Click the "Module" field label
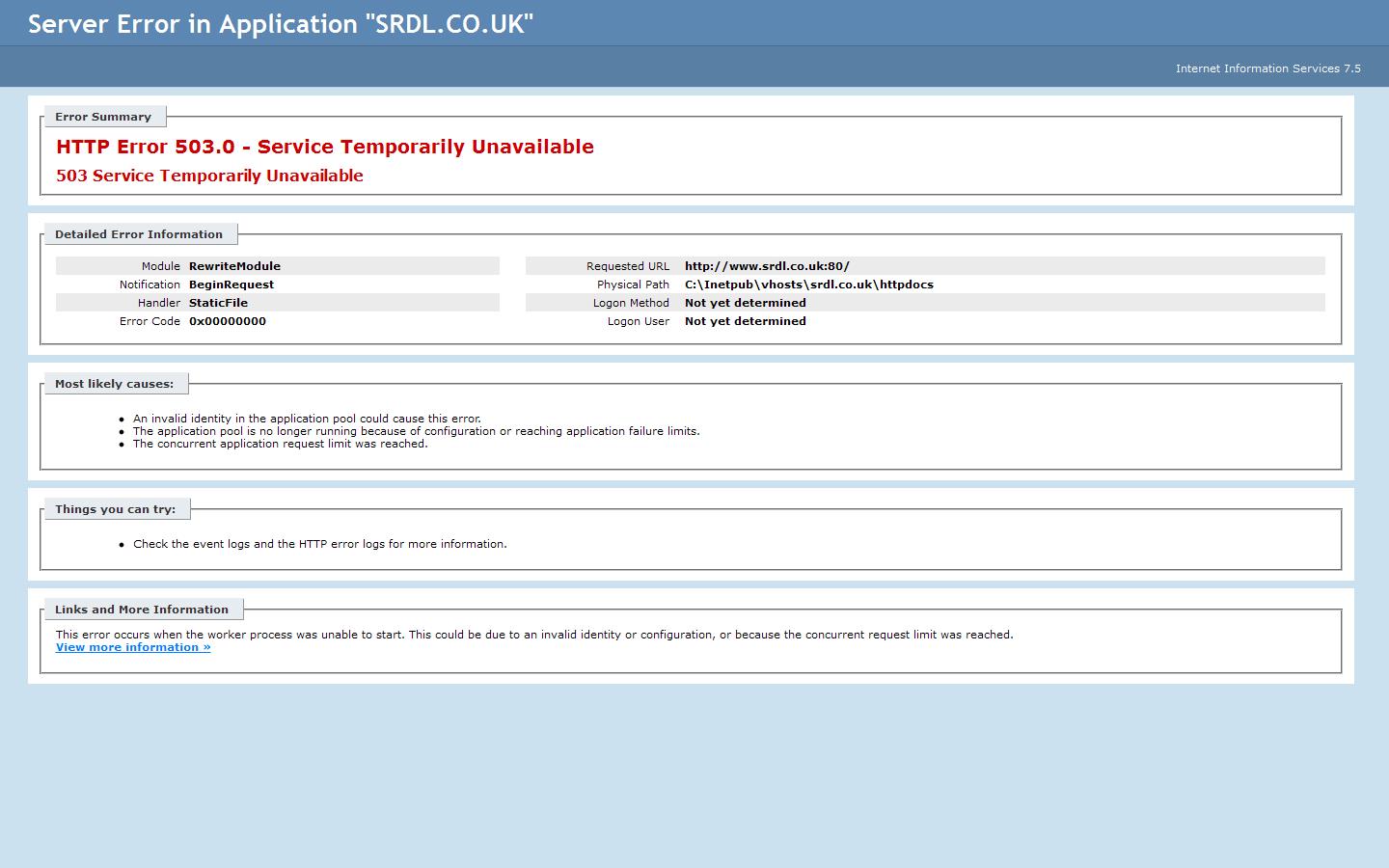This screenshot has width=1389, height=868. 161,266
